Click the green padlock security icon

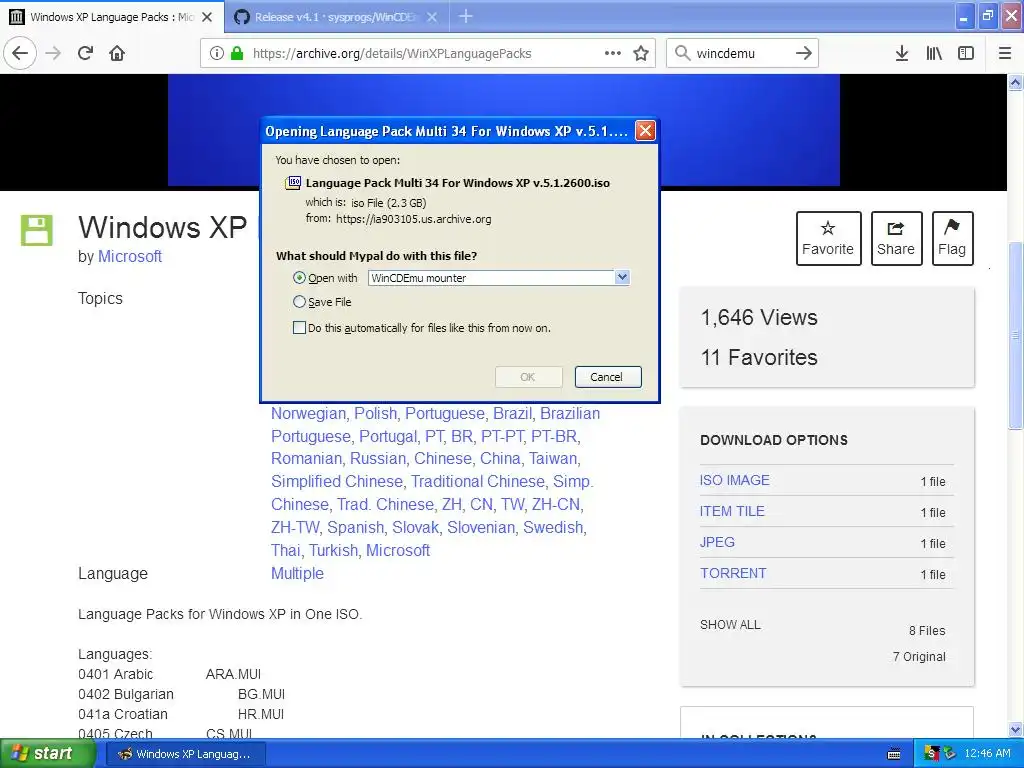tap(237, 54)
